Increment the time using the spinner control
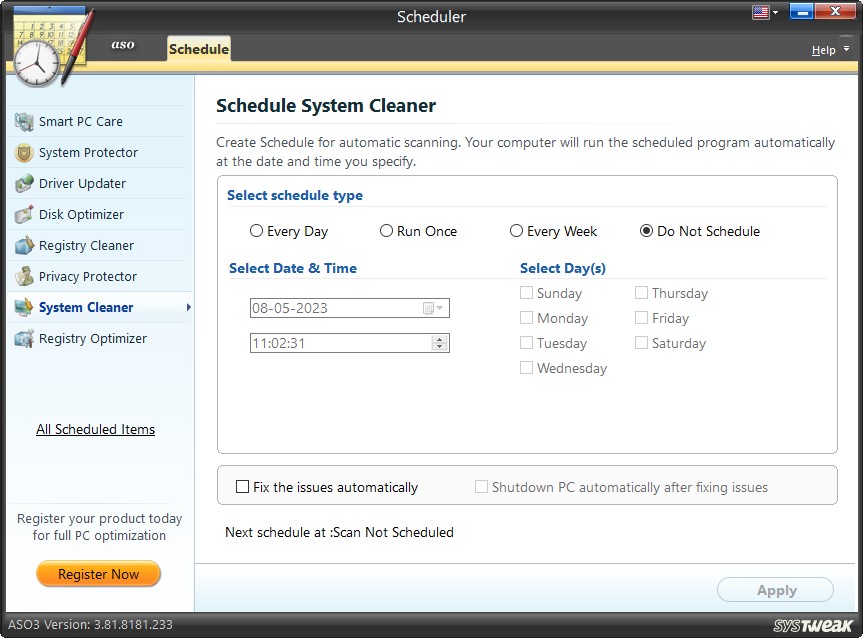Screen dimensions: 864x639 pos(437,339)
